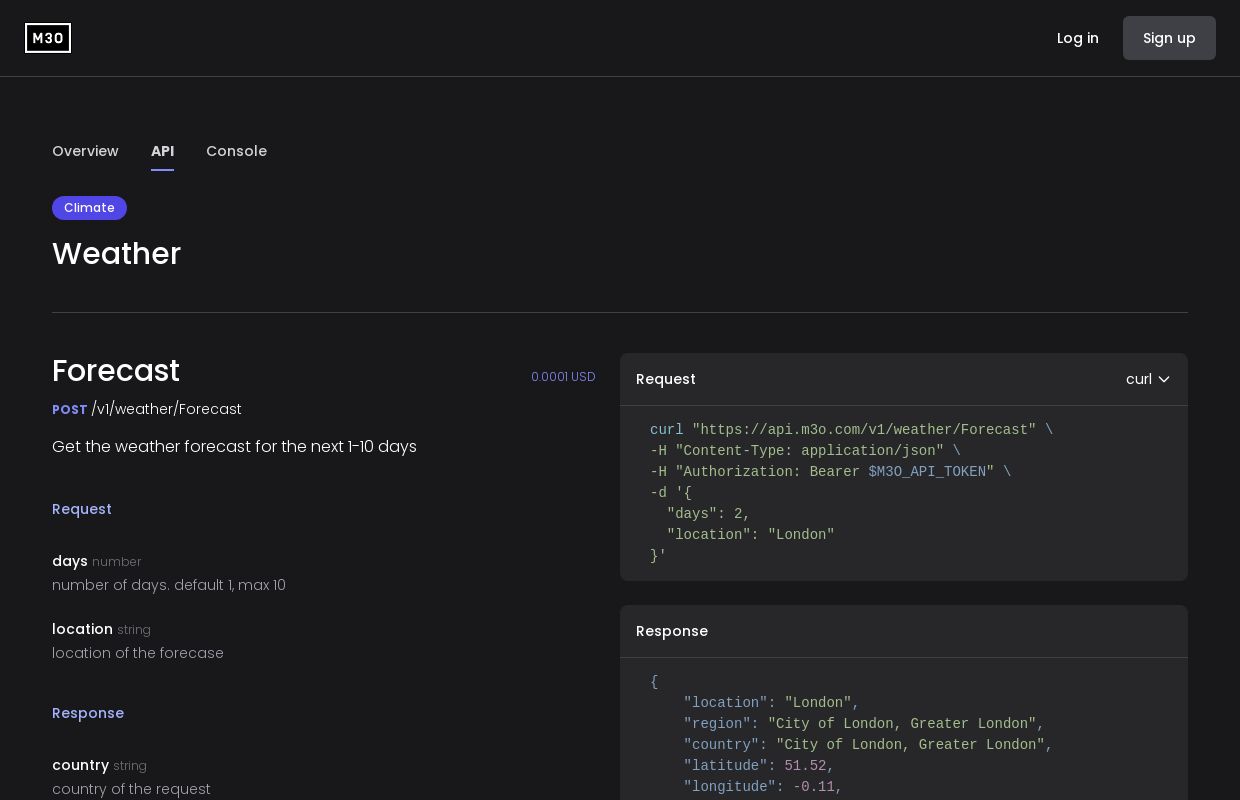Click the /v1/weather/Forecast path text

(167, 409)
